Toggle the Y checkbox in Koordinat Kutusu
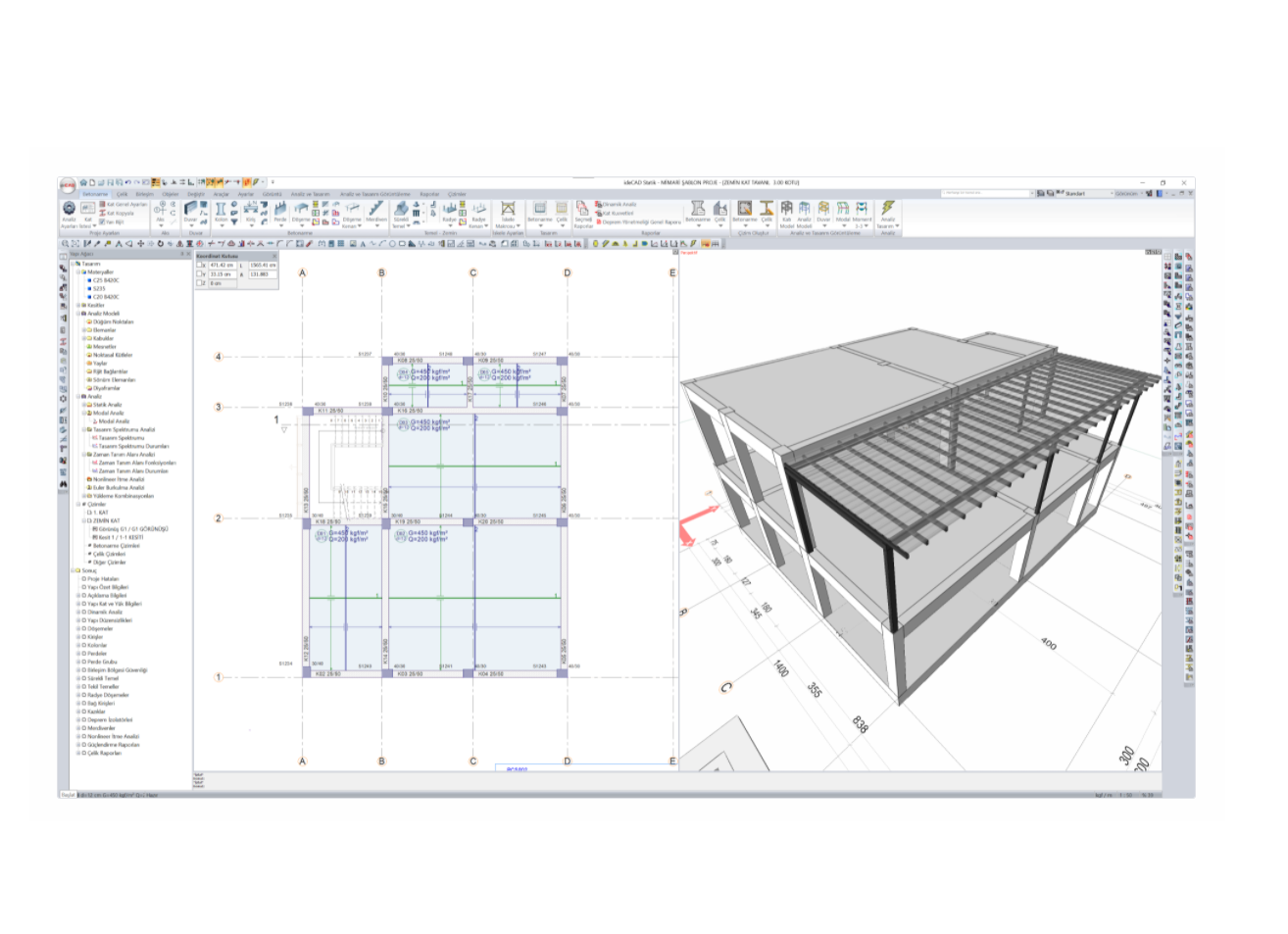The height and width of the screenshot is (934, 1288). [x=199, y=273]
